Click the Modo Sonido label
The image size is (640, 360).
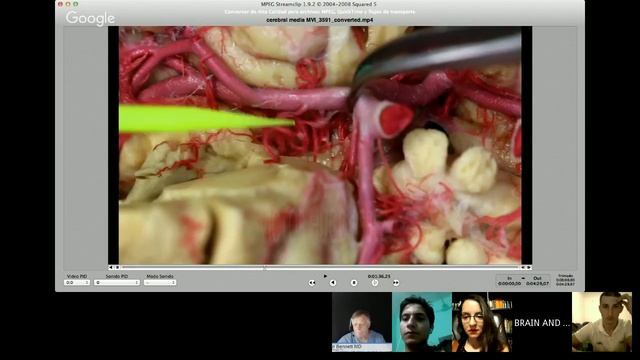coord(160,276)
